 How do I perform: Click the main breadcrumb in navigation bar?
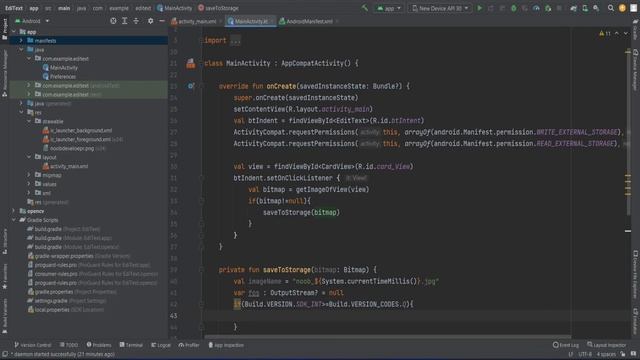pyautogui.click(x=64, y=8)
